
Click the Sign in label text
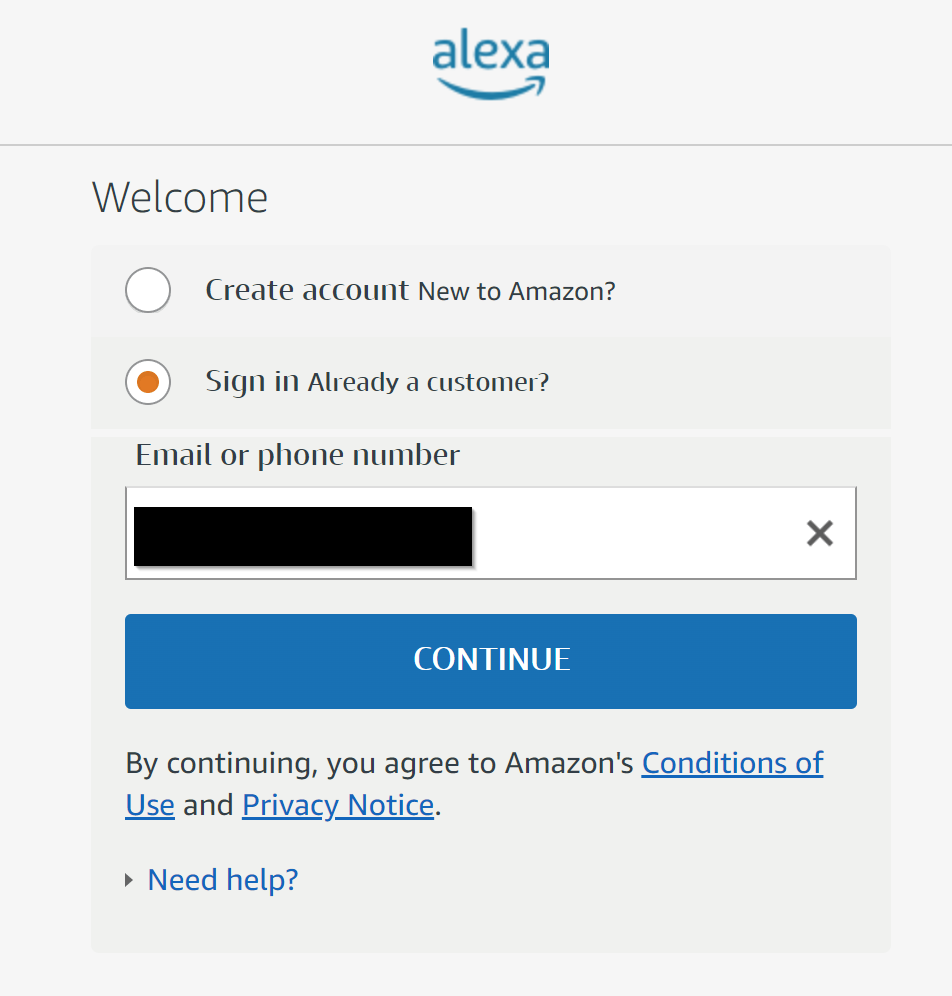(x=252, y=381)
